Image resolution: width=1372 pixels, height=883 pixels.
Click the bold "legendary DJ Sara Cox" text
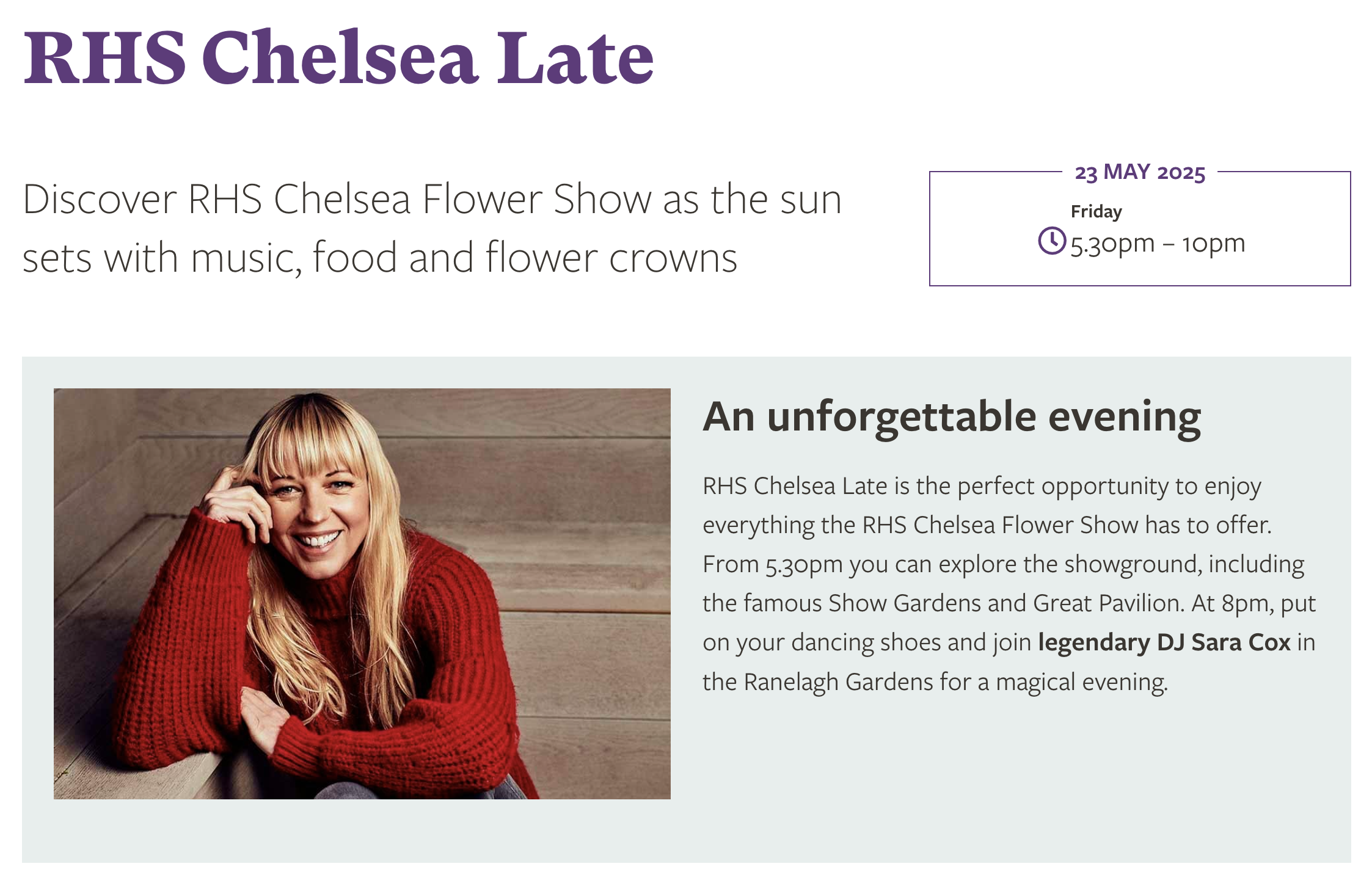[x=1164, y=642]
